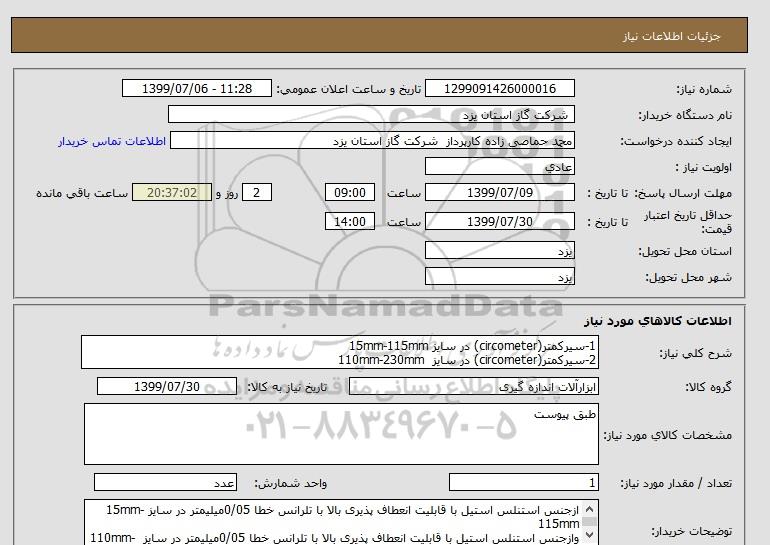Click the general need description box with circometer
Image resolution: width=770 pixels, height=545 pixels.
pyautogui.click(x=340, y=353)
